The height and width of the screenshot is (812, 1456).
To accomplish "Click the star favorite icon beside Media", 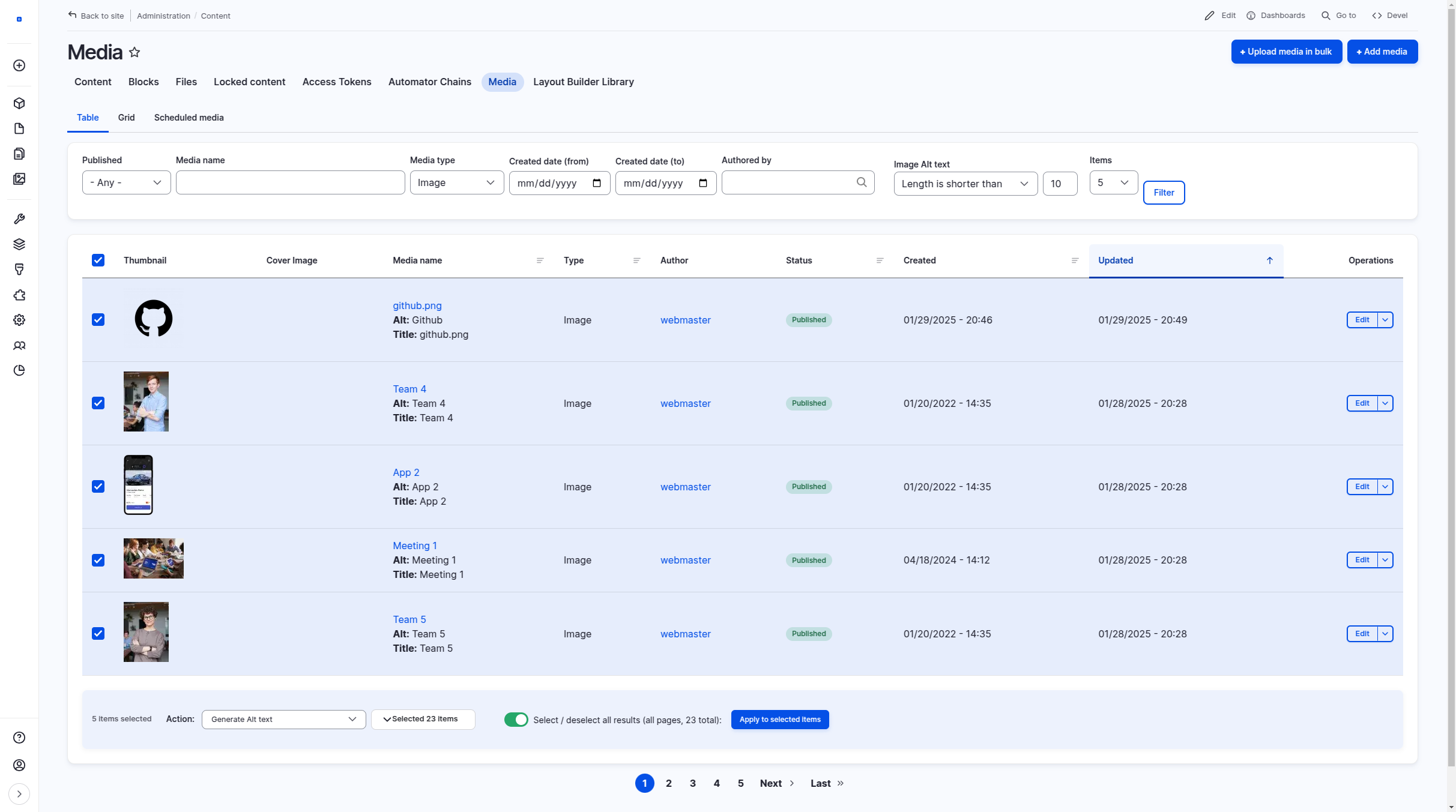I will [134, 52].
